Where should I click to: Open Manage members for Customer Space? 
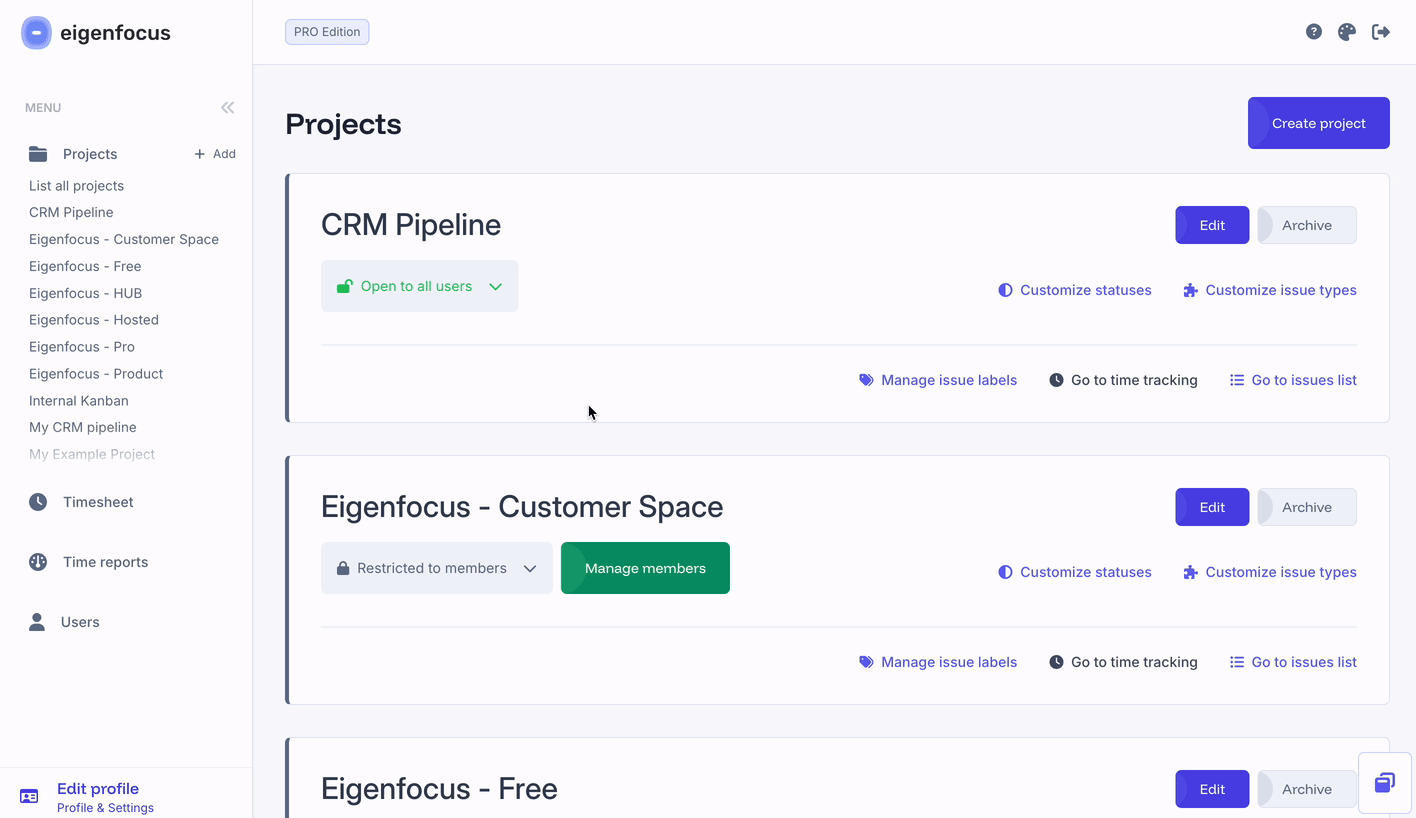pos(645,567)
